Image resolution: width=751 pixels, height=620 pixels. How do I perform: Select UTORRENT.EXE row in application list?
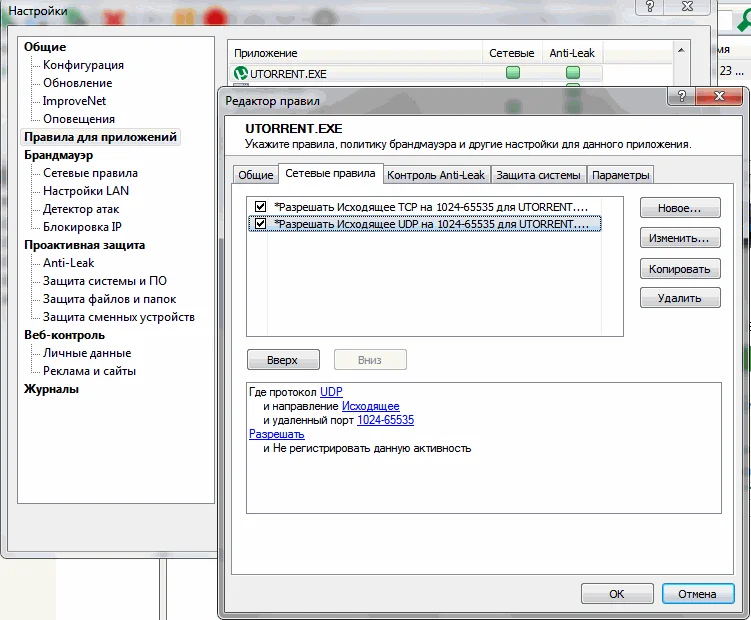tap(416, 73)
